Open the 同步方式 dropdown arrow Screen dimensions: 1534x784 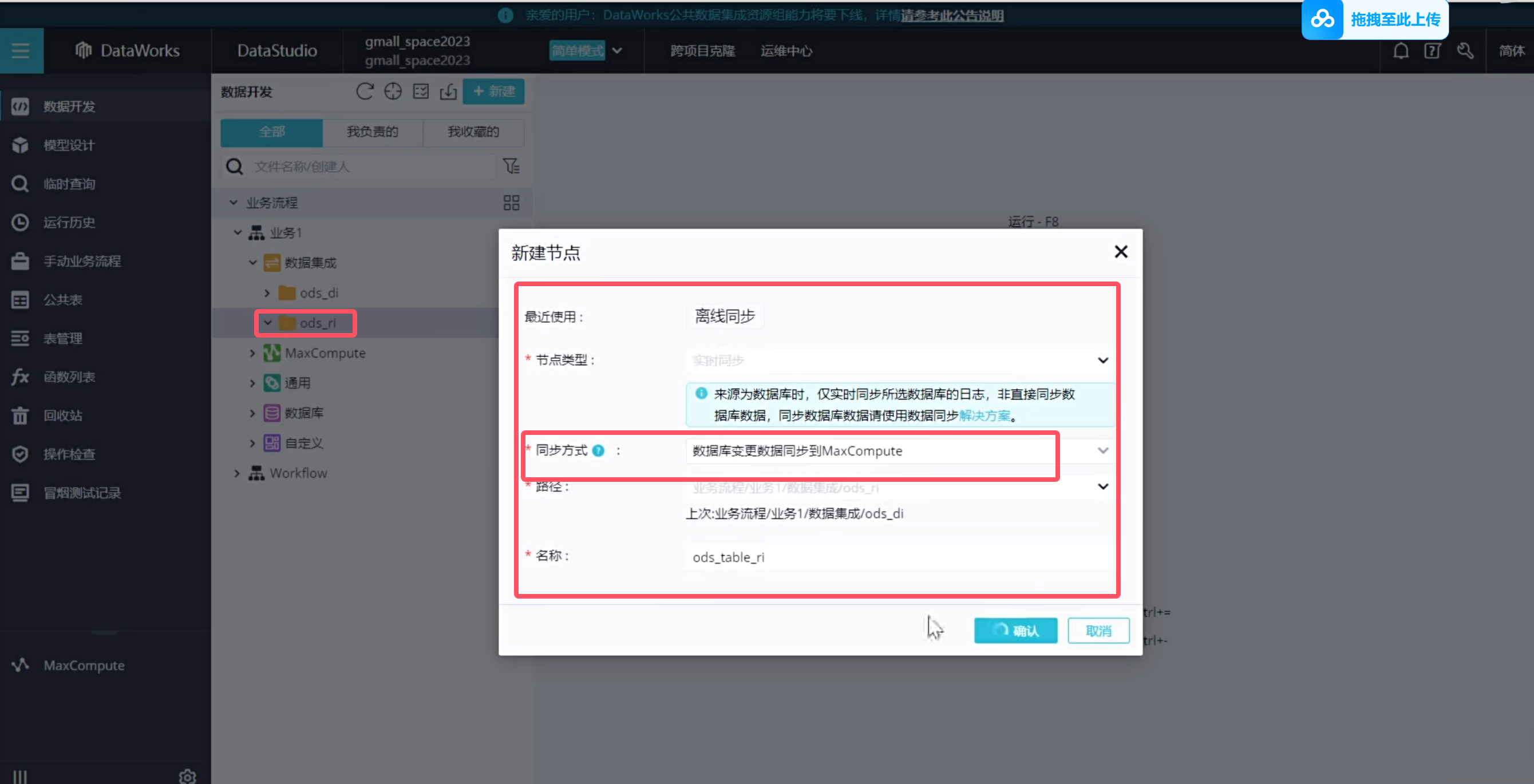(x=1102, y=450)
